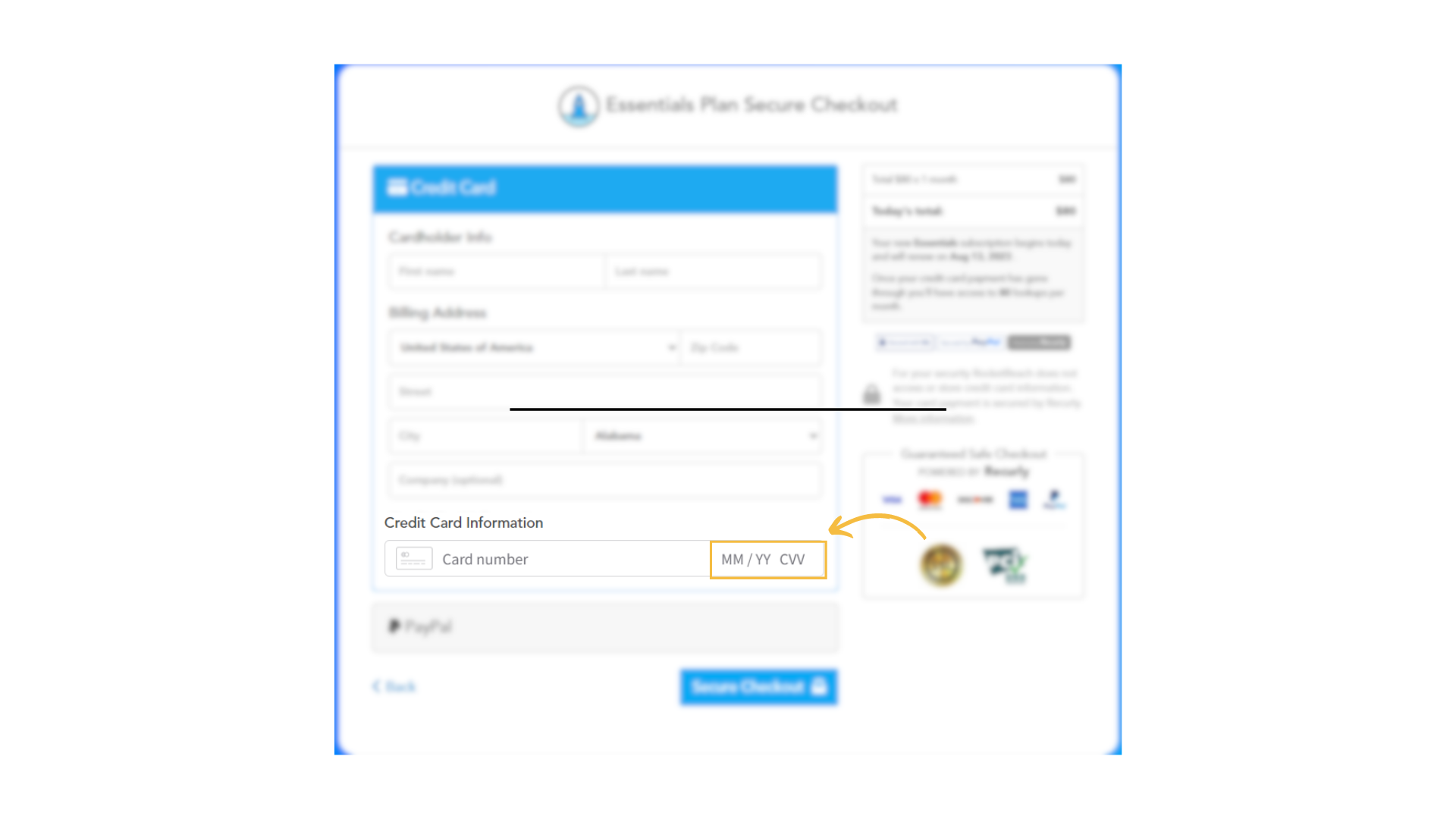Click the shield/lock icon near processor text
1456x819 pixels.
[x=873, y=394]
